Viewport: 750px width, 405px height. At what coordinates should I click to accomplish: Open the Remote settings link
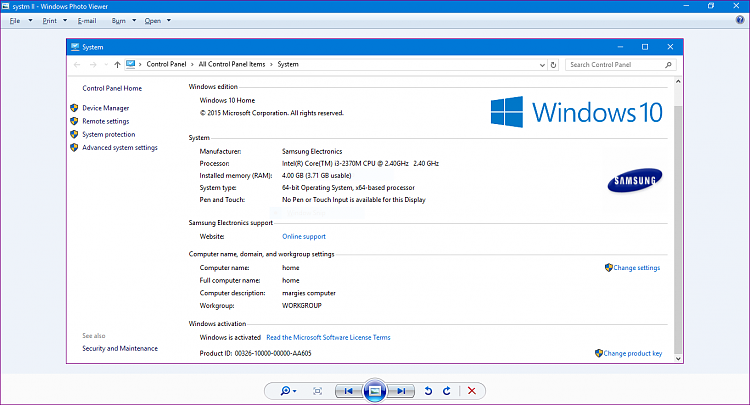[x=106, y=121]
